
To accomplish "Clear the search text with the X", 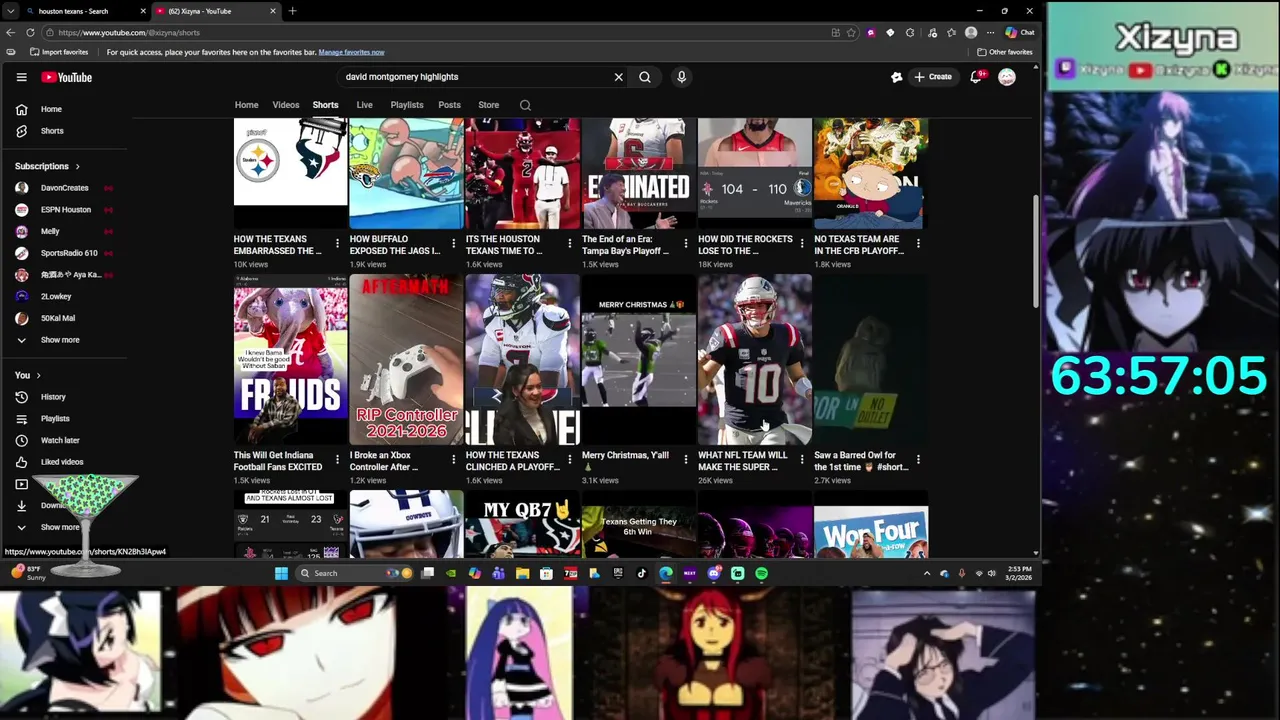I will click(618, 77).
